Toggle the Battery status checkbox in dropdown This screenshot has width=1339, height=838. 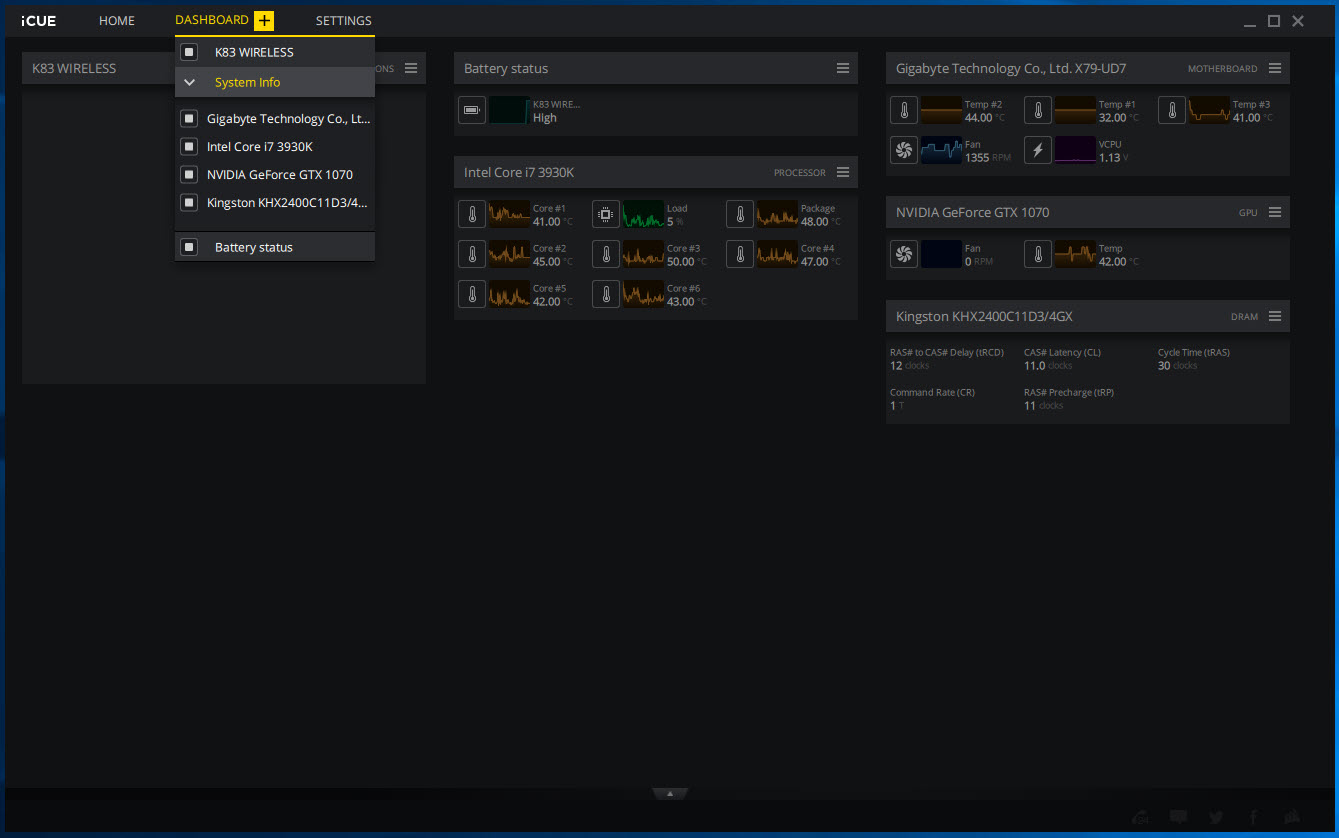click(x=189, y=247)
